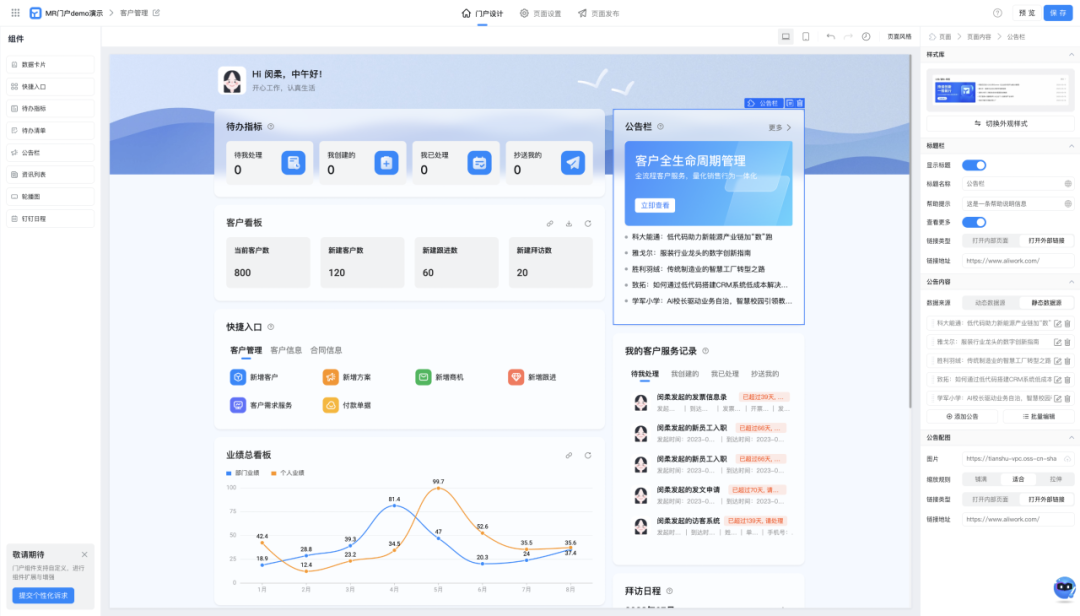Screen dimensions: 1080x616
Task: Toggle the 显示标题 switch
Action: point(973,165)
